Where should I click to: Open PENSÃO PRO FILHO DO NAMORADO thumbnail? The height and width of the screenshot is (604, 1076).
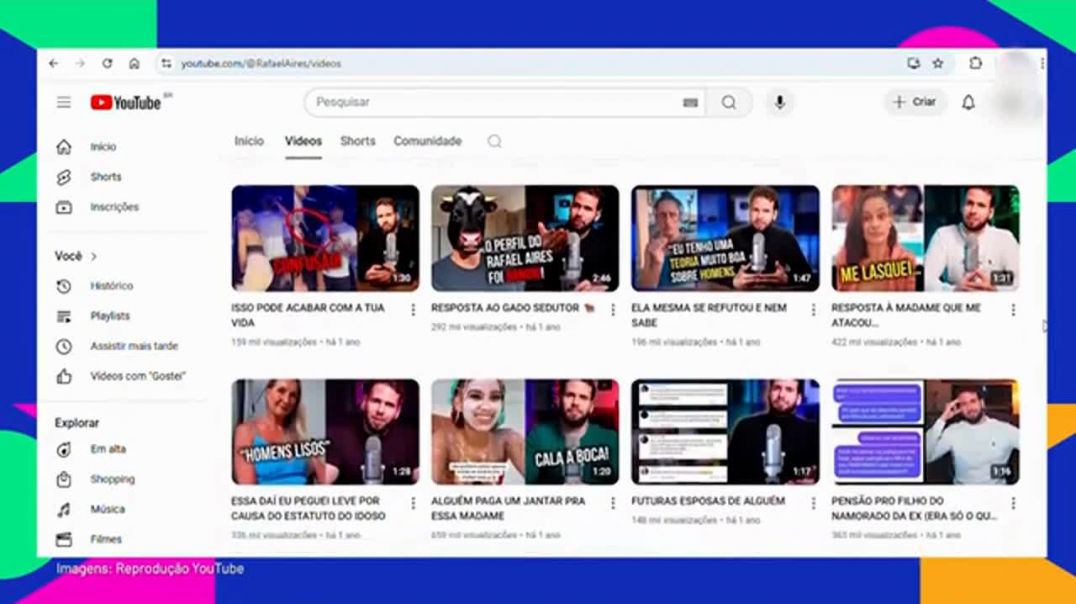click(x=925, y=432)
